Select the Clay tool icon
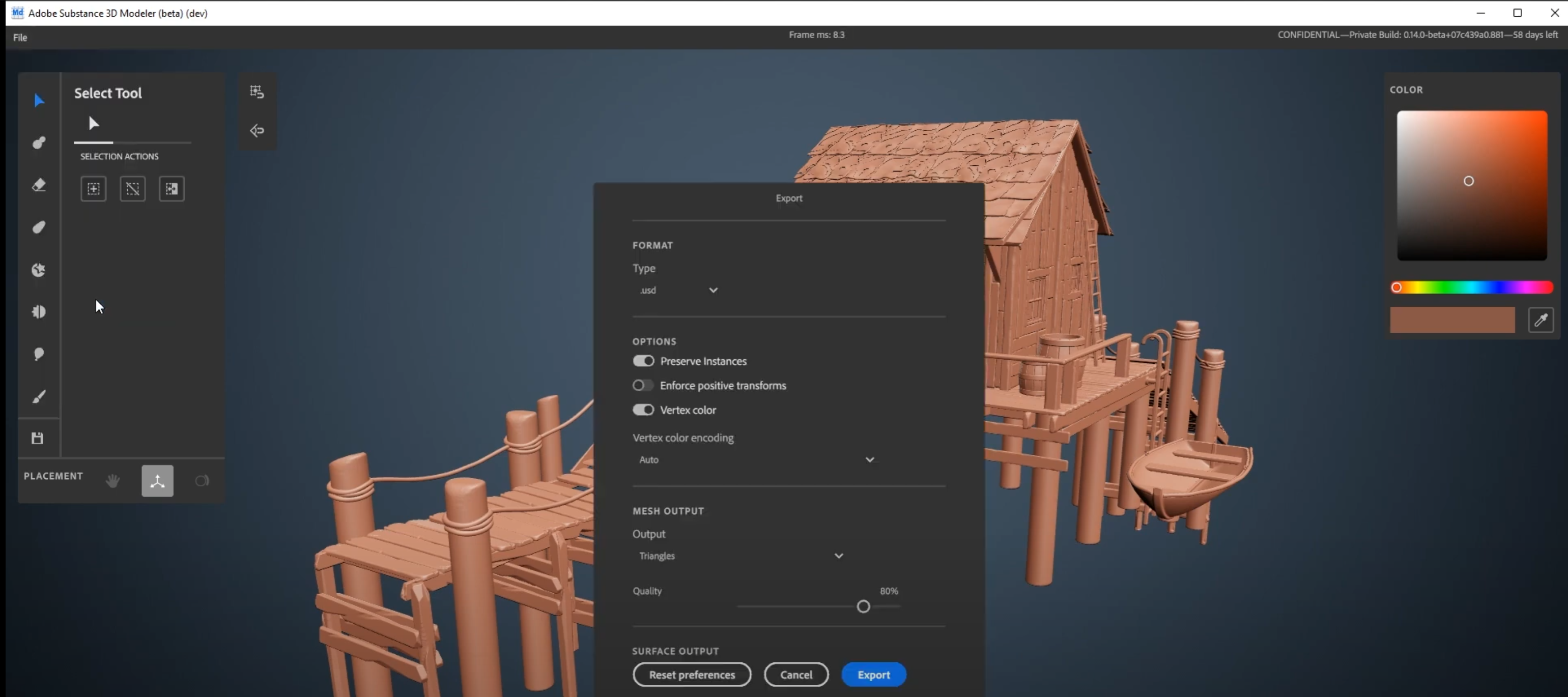The width and height of the screenshot is (1568, 697). [39, 143]
